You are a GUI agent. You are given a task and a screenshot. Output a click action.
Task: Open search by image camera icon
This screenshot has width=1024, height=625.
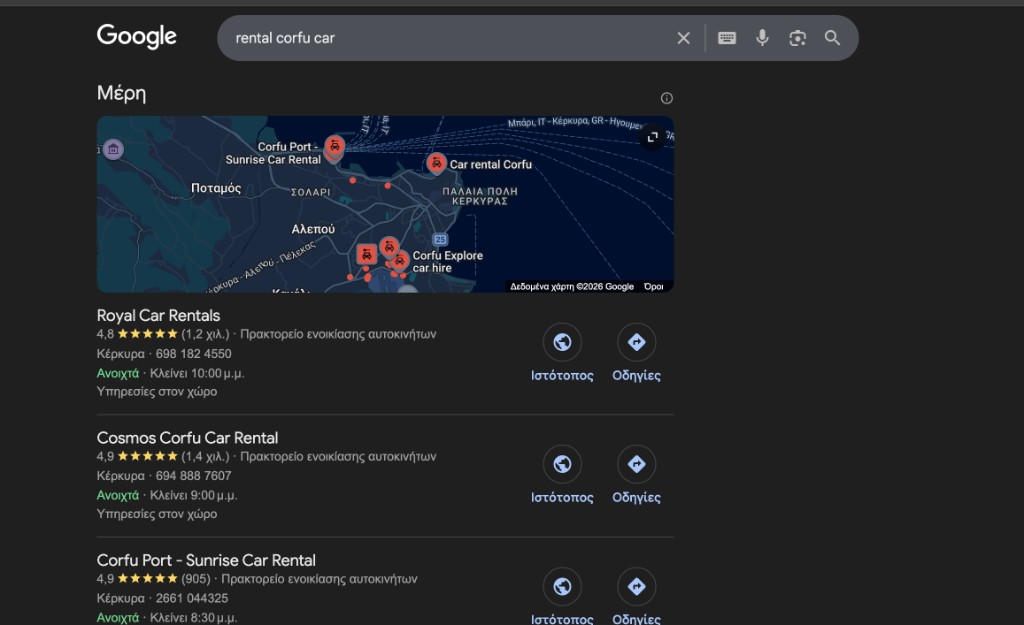pos(797,38)
